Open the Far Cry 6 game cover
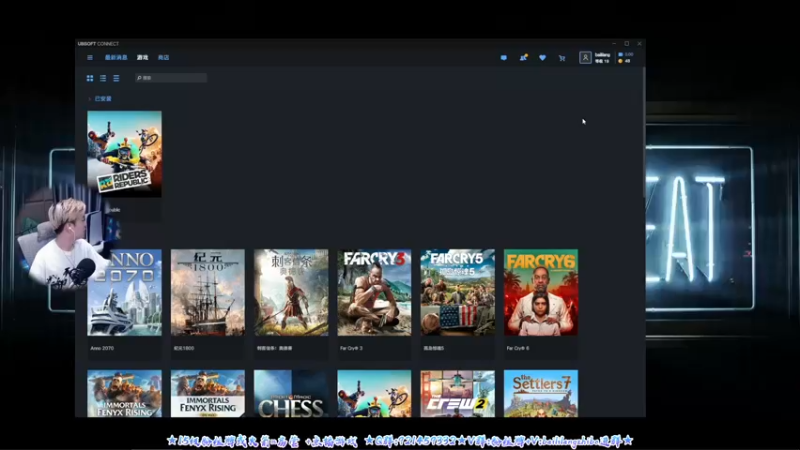Screen dimensions: 800x450 point(541,292)
